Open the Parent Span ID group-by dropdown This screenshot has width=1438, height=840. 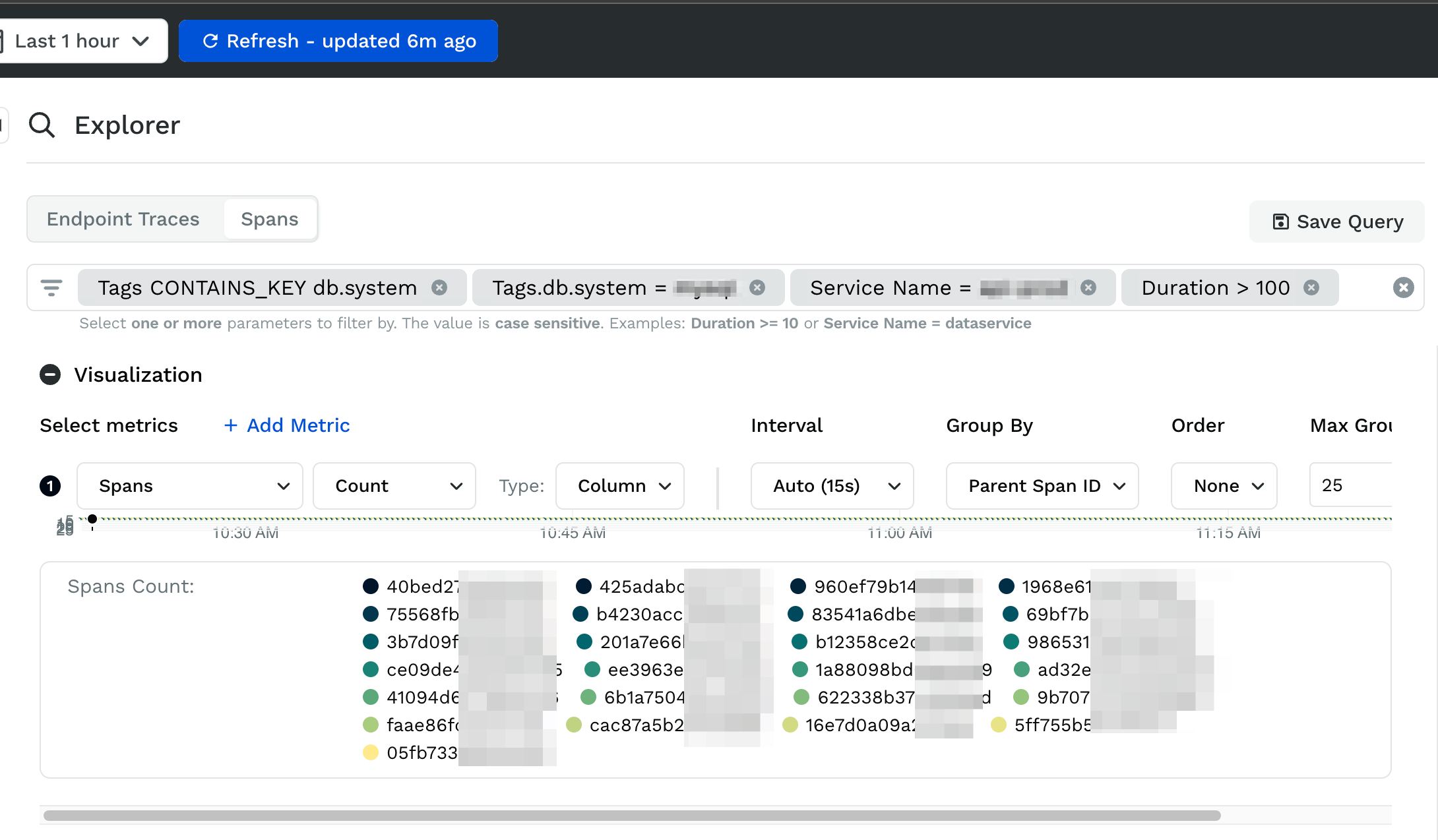click(x=1042, y=486)
